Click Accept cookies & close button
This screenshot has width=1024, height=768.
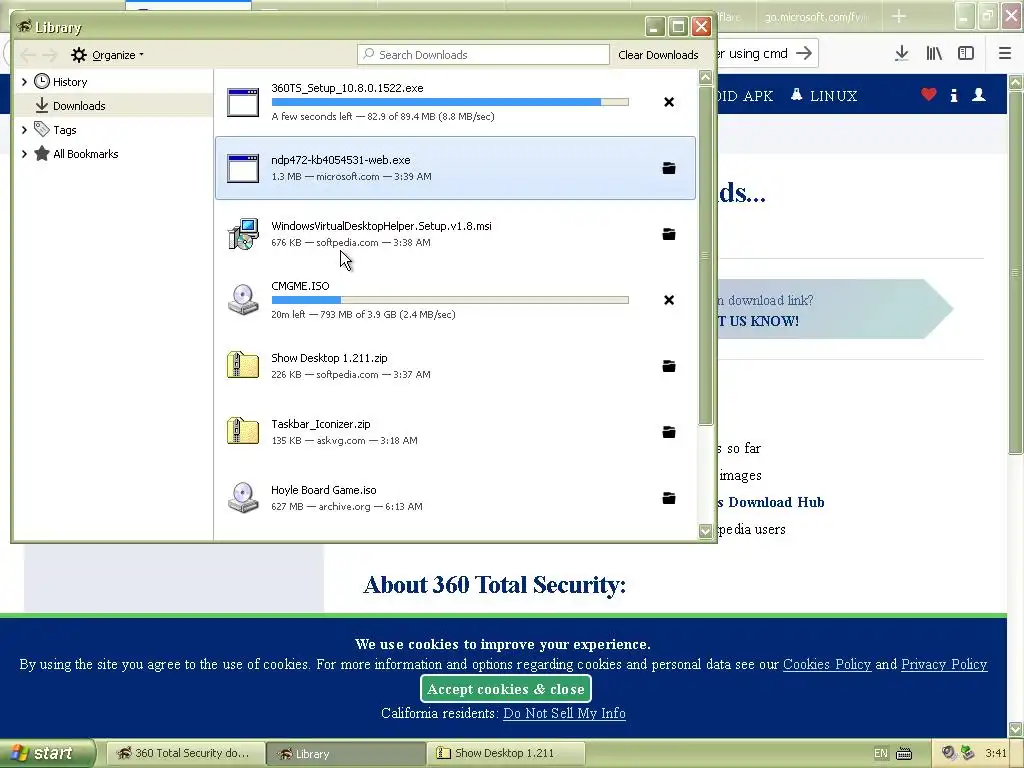[506, 689]
